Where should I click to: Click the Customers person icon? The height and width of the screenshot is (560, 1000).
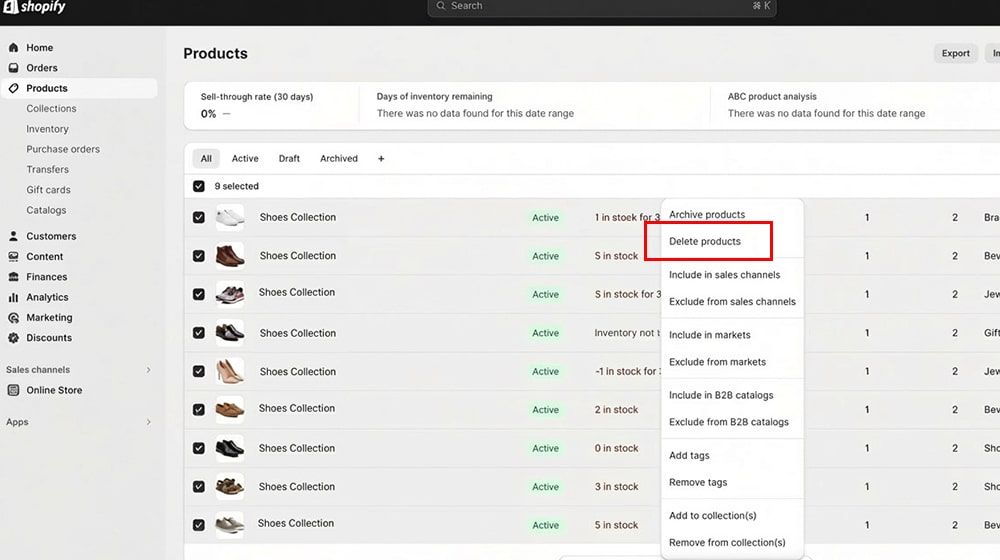coord(13,236)
